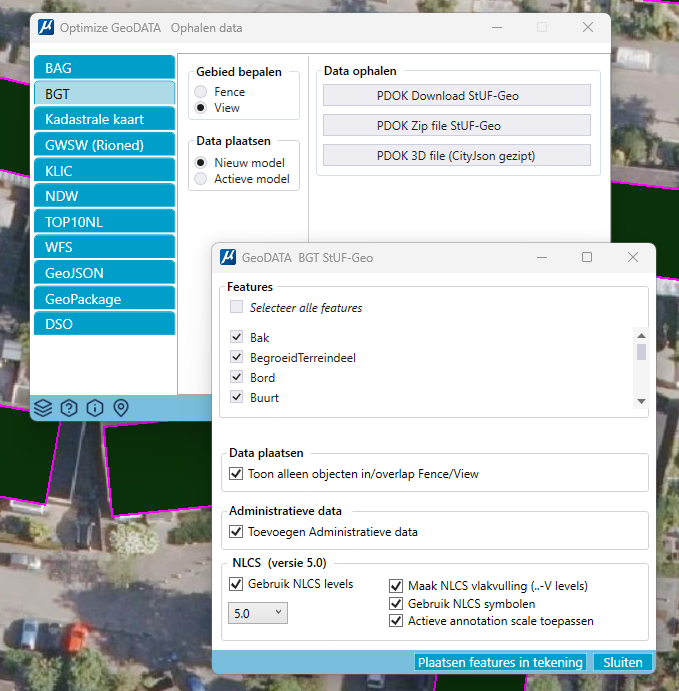The width and height of the screenshot is (679, 691).
Task: Select the Fence radio option
Action: pos(201,92)
